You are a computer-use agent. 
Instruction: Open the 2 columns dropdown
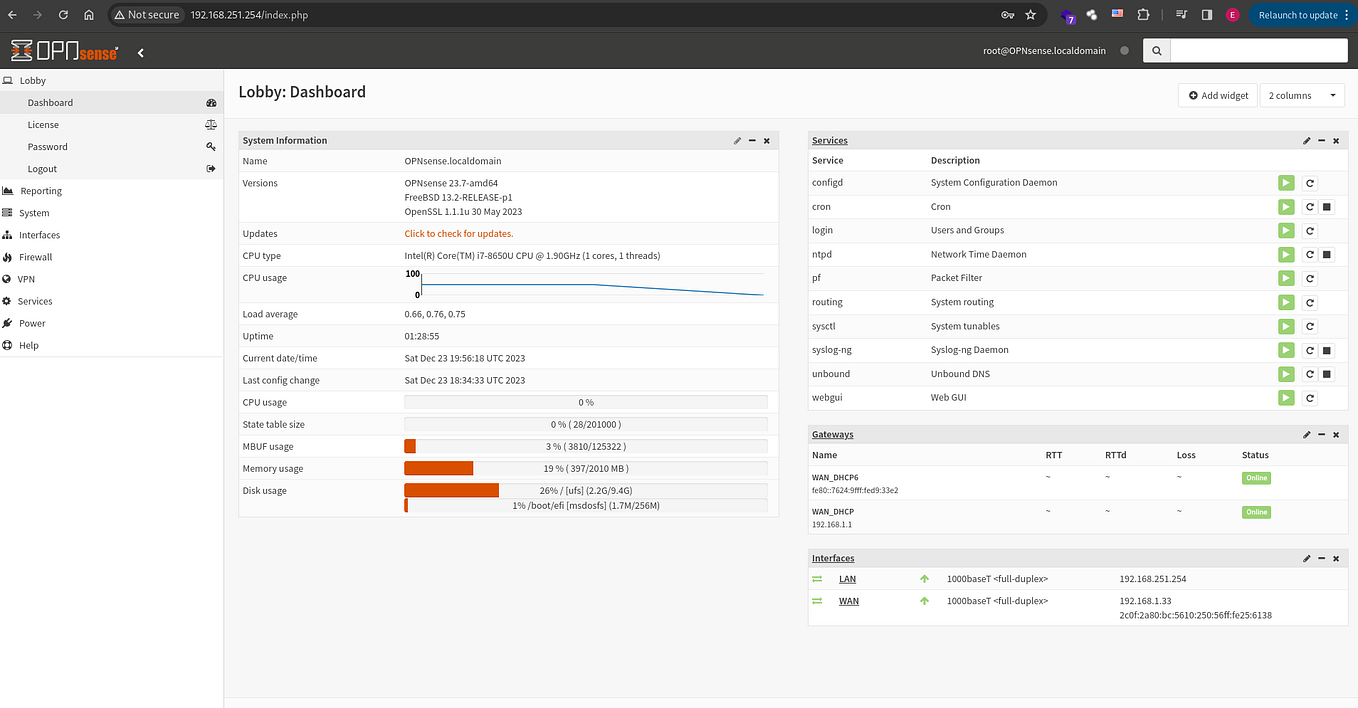point(1302,96)
